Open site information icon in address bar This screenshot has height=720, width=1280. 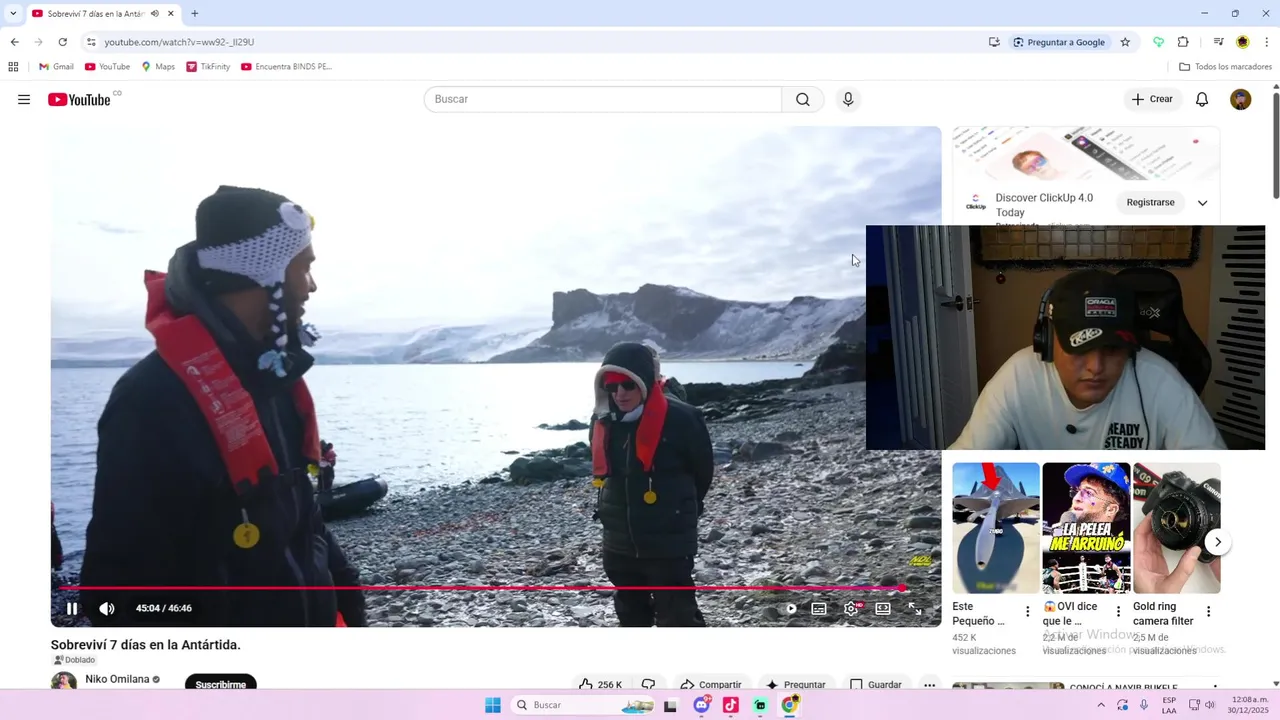tap(90, 42)
